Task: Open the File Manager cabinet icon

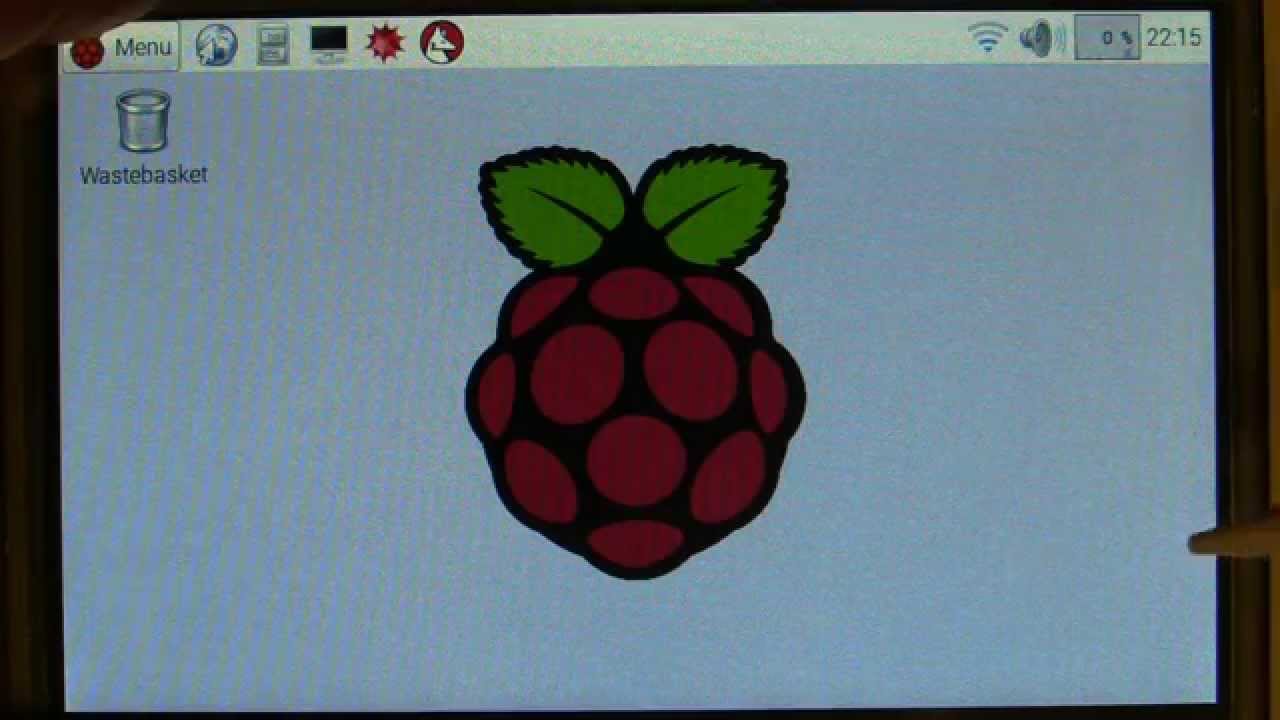Action: point(273,45)
